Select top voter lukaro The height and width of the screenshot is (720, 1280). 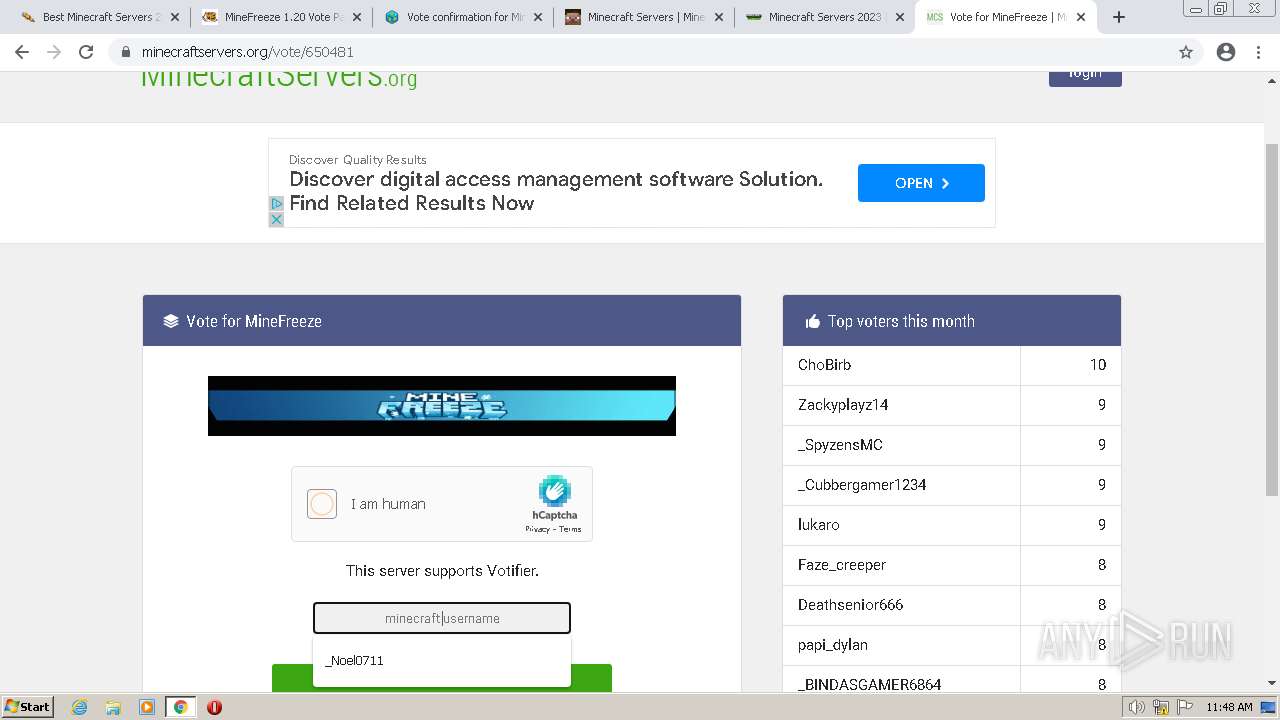(x=819, y=525)
